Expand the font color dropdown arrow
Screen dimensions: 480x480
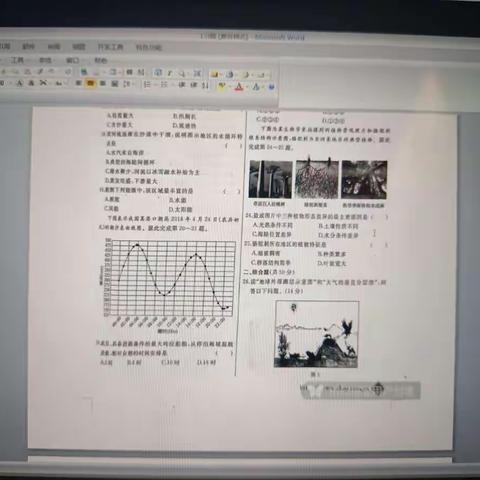(247, 87)
